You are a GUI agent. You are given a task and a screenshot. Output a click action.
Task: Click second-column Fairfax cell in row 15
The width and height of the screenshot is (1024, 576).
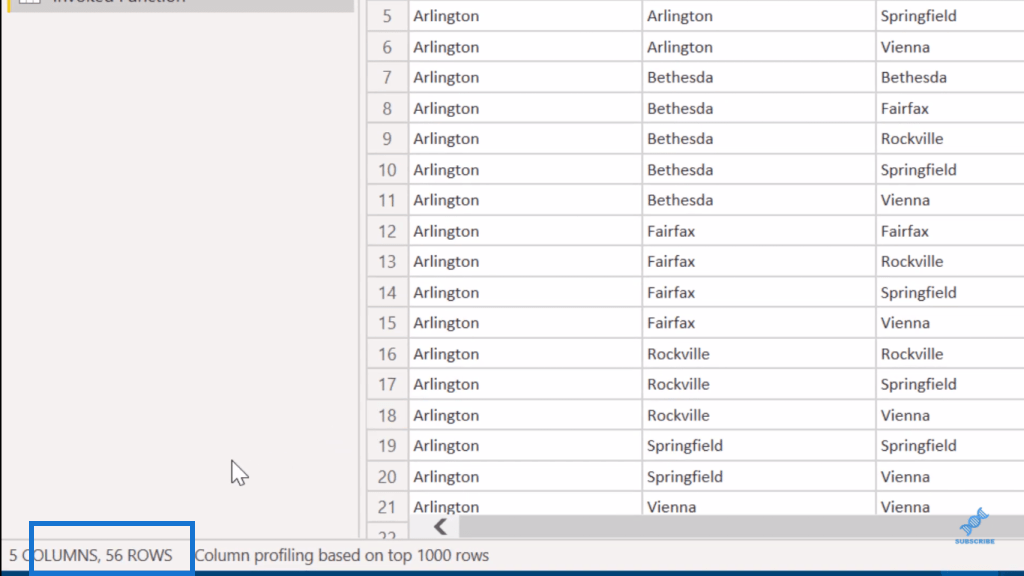(759, 323)
